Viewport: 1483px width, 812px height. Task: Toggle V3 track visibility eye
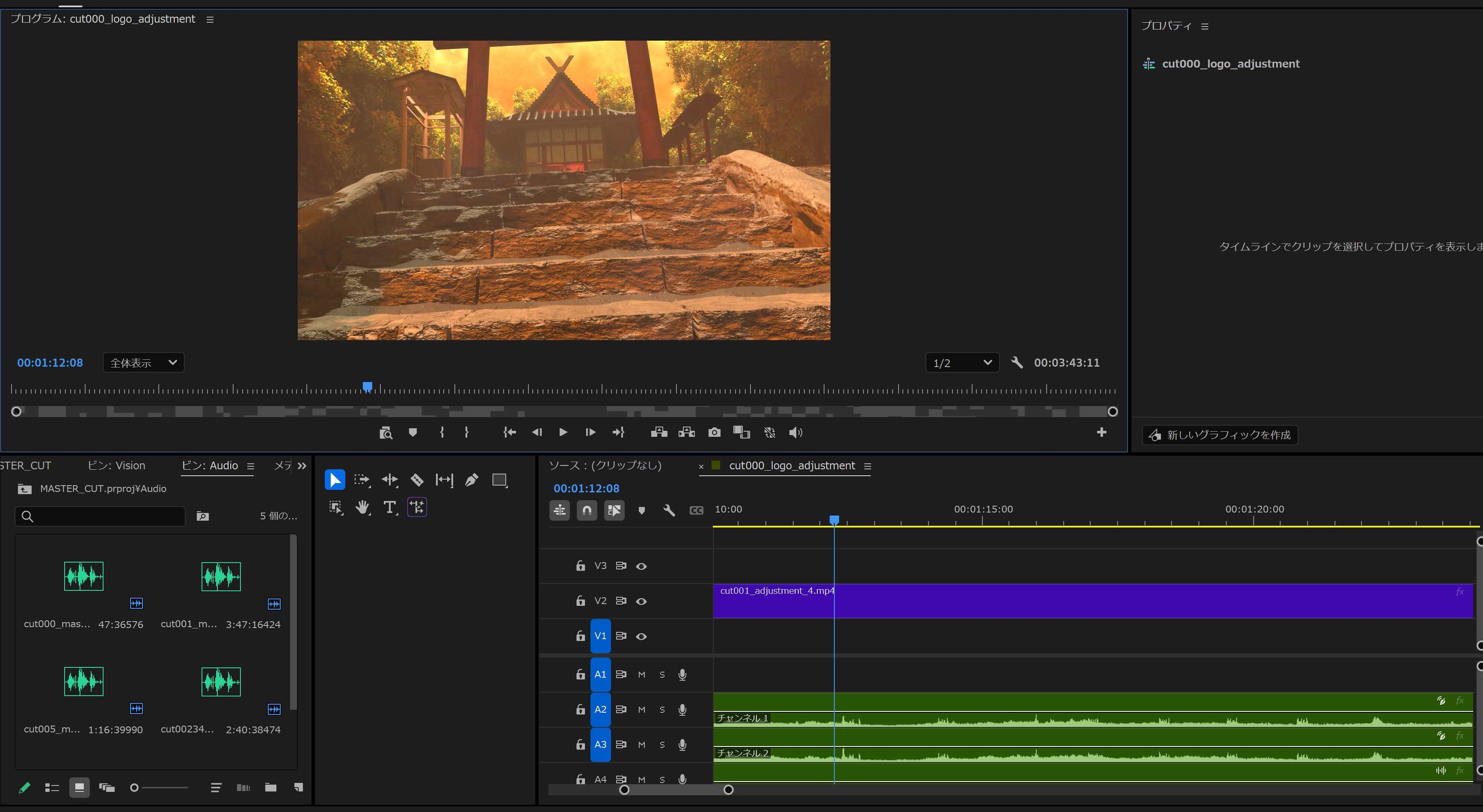click(x=641, y=566)
